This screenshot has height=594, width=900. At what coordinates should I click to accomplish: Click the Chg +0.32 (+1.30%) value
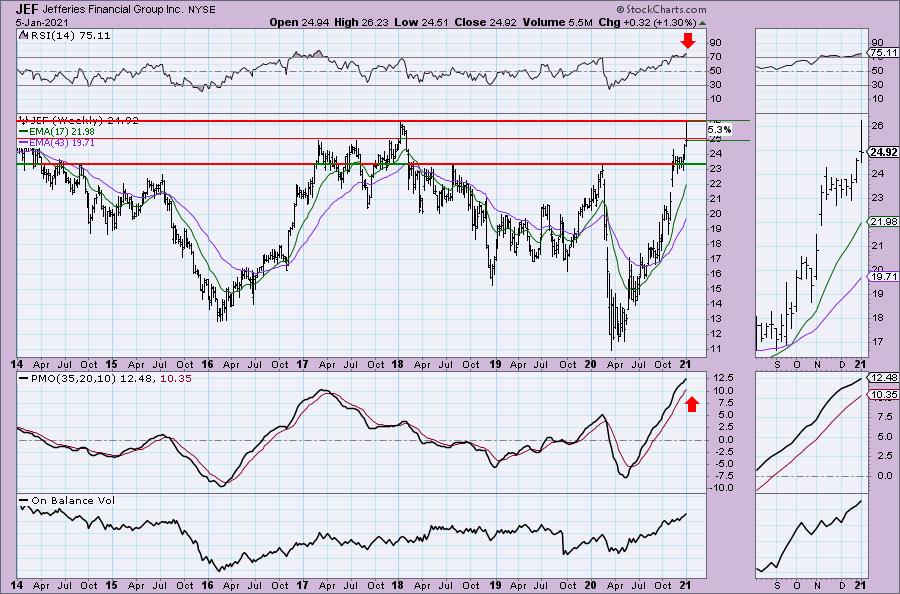tap(647, 22)
